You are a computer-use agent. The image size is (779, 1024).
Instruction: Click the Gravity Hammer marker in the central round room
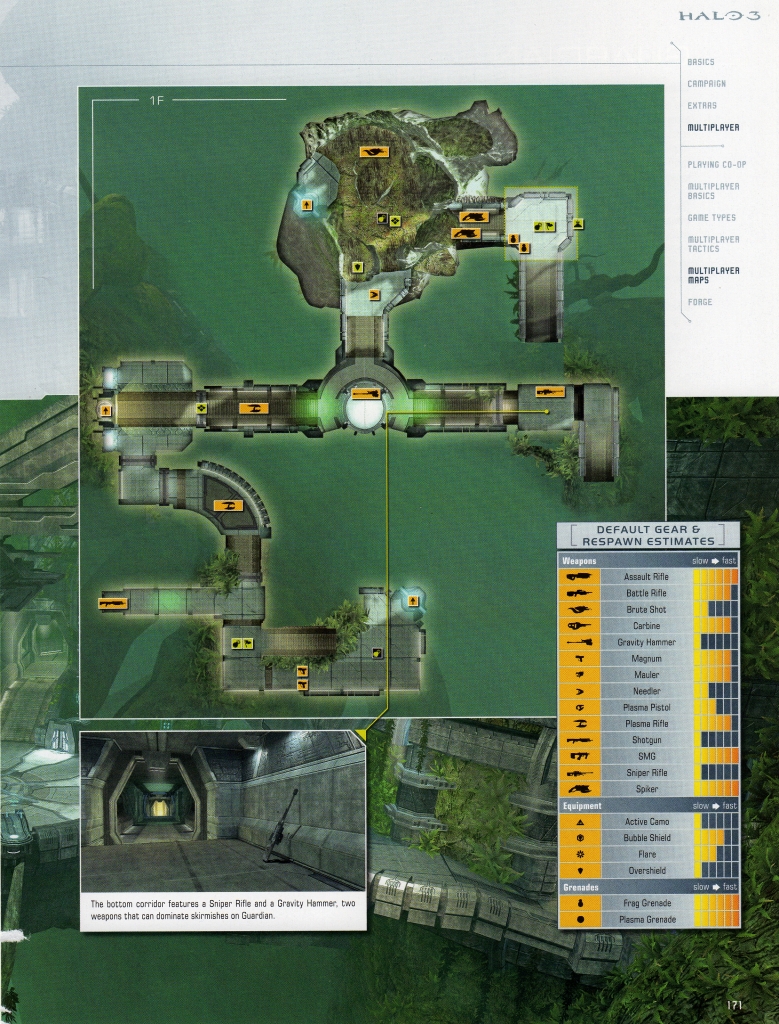(366, 394)
